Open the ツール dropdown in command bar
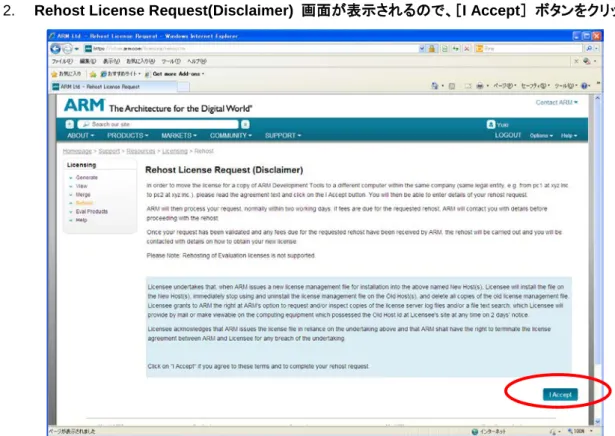The height and width of the screenshot is (436, 615). click(566, 86)
